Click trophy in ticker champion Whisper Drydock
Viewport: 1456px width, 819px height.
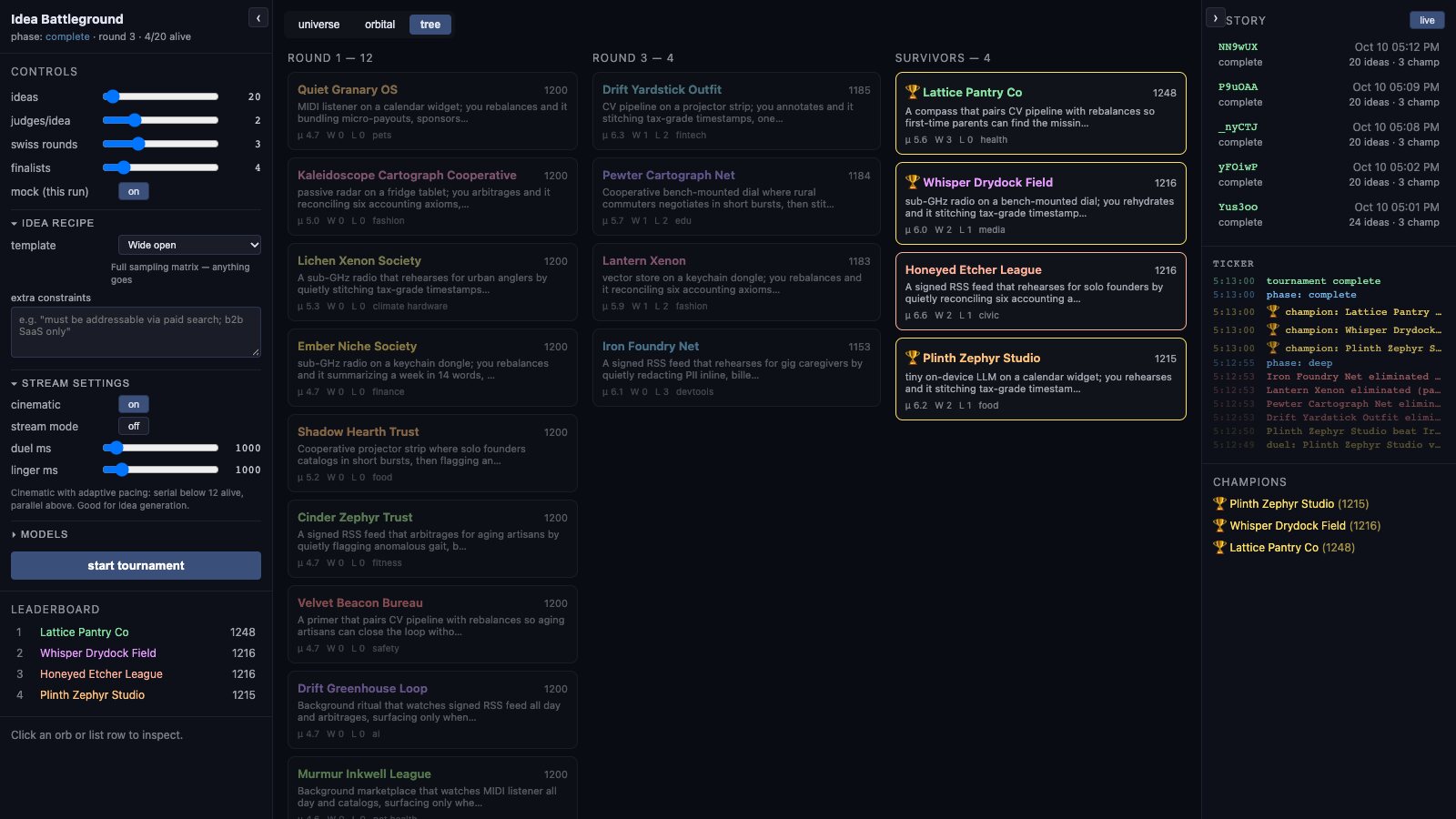1272,329
